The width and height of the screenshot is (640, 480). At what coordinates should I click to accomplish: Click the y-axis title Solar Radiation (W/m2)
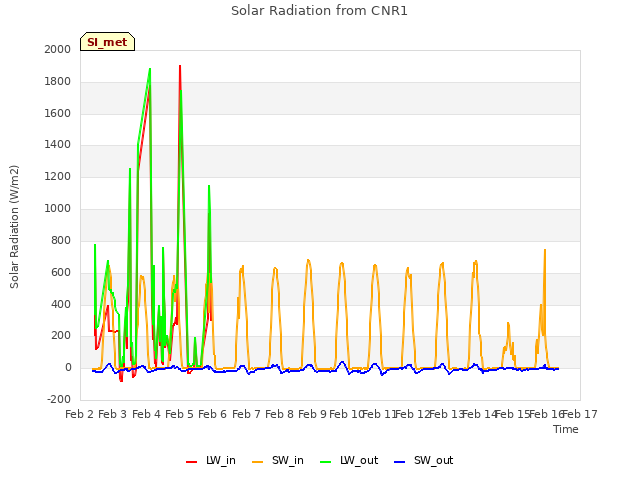click(14, 227)
